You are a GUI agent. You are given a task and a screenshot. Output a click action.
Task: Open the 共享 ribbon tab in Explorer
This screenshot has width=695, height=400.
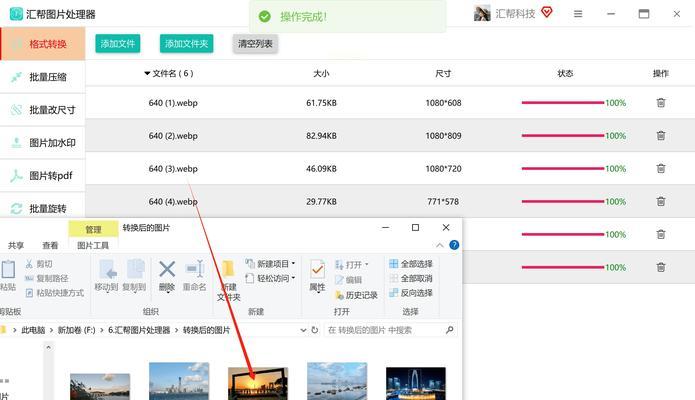tap(16, 245)
